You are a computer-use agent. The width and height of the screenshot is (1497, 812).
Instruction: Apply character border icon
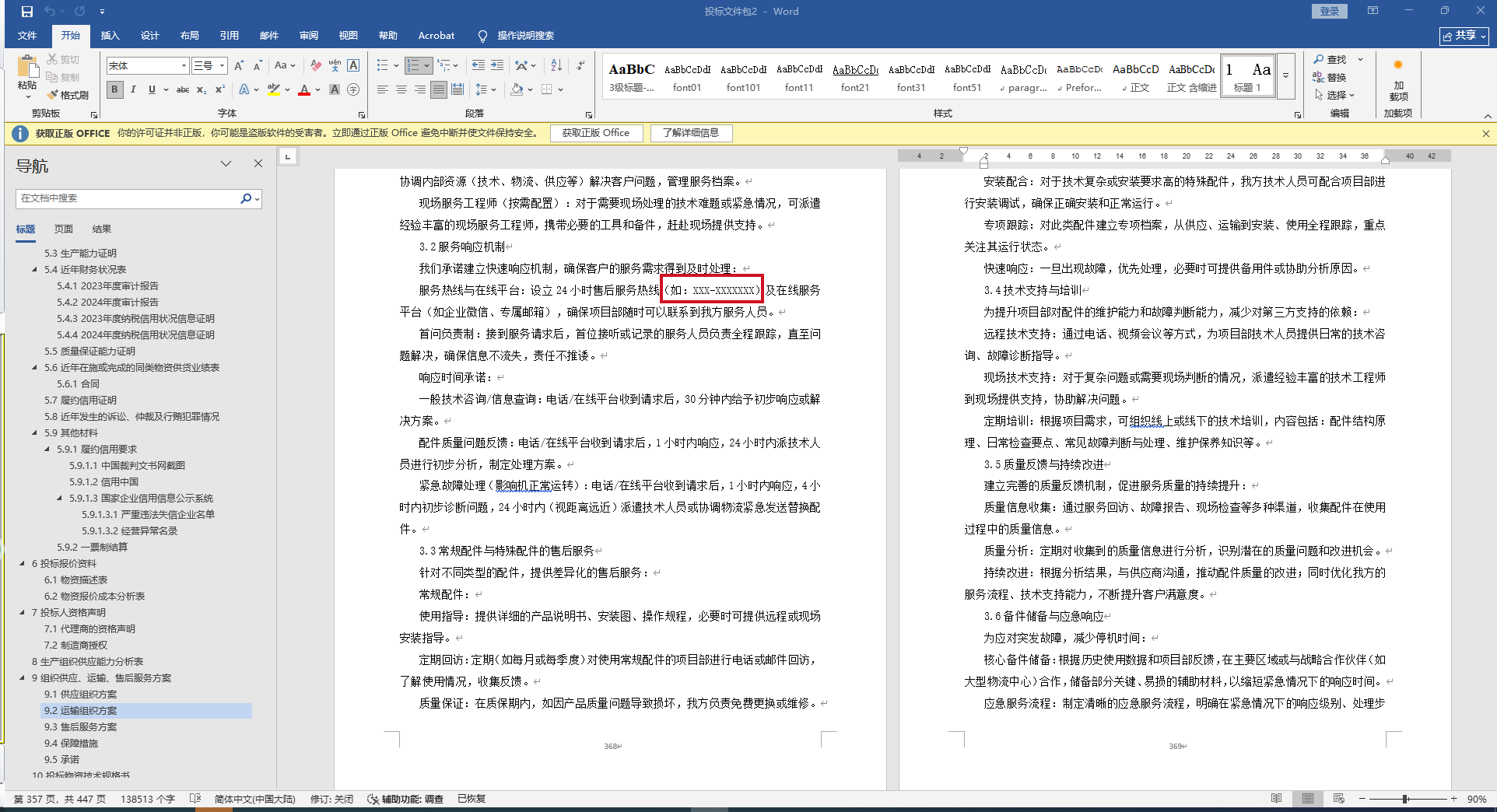pos(353,65)
